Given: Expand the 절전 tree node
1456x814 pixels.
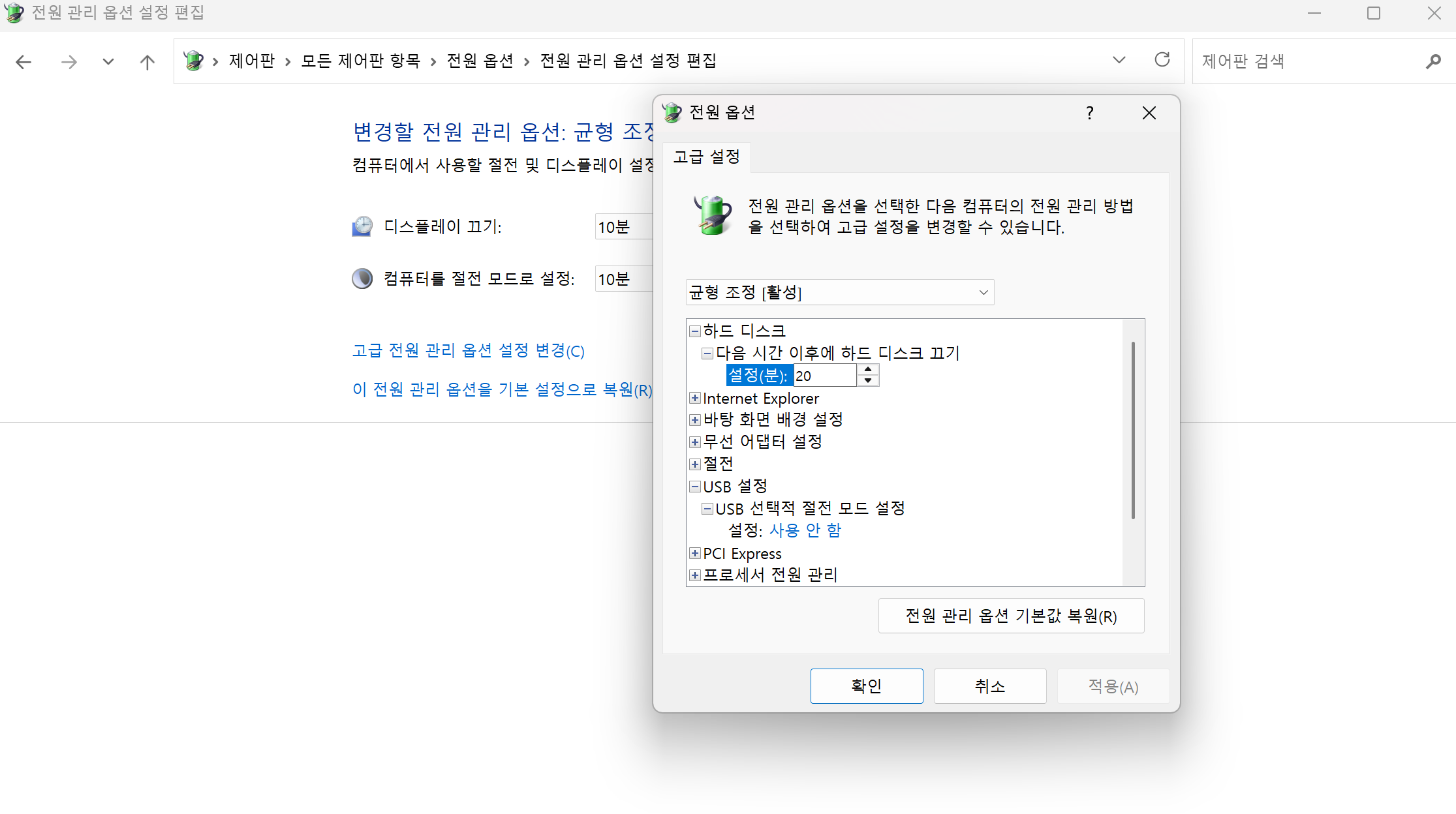Looking at the screenshot, I should (x=695, y=464).
